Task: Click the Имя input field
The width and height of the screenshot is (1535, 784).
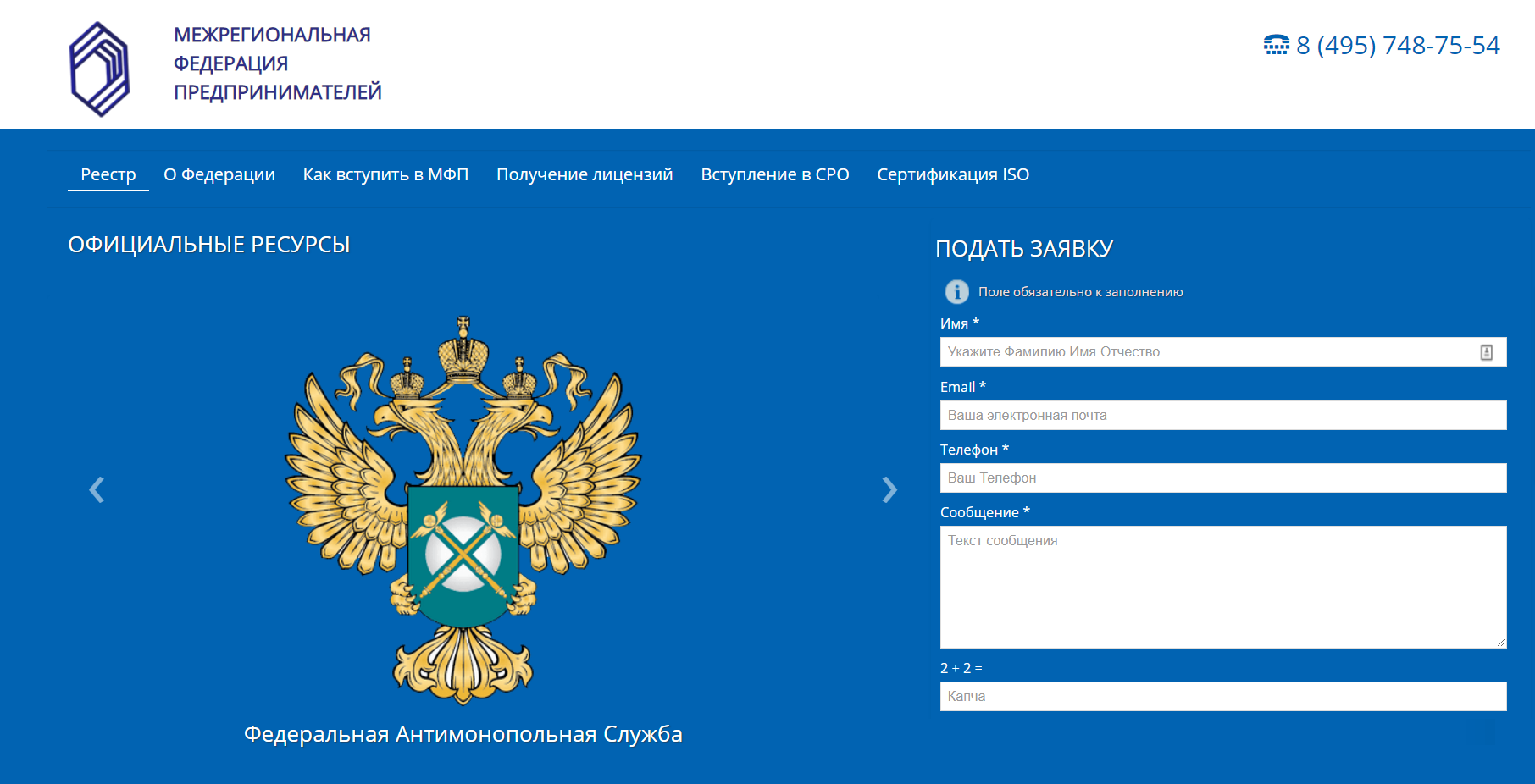Action: [x=1223, y=352]
